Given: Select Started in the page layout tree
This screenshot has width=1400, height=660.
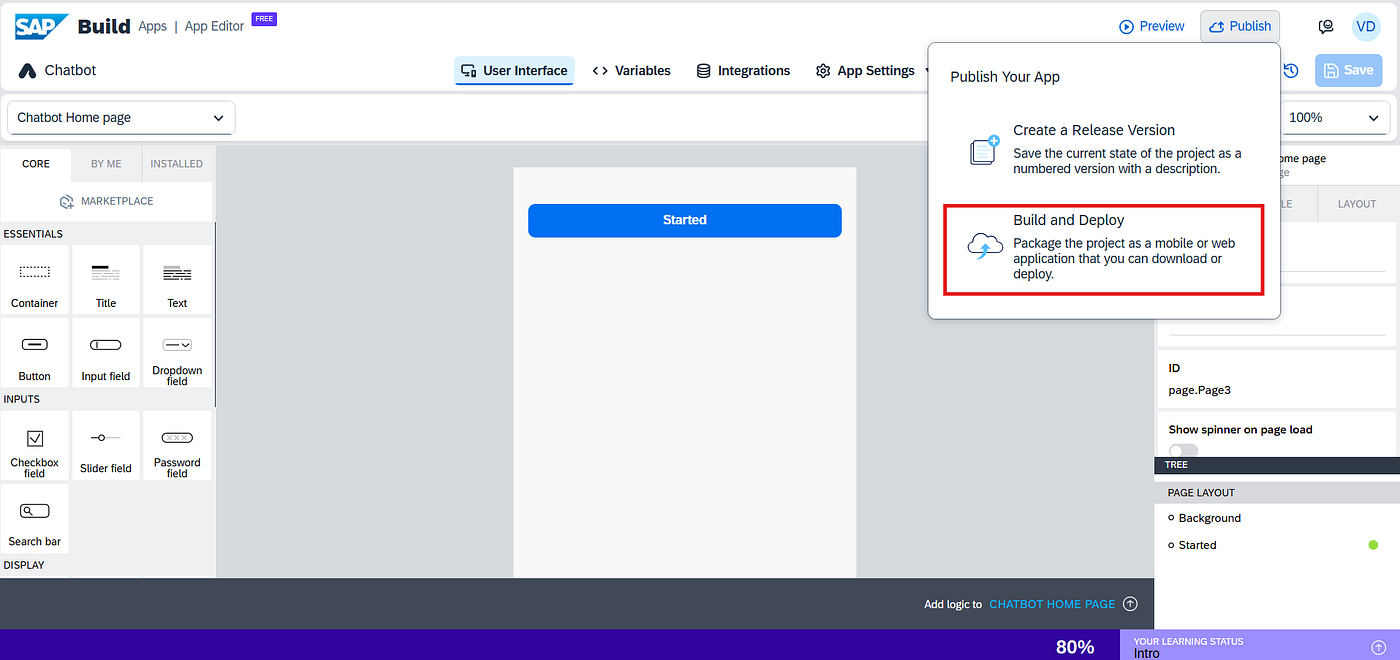Looking at the screenshot, I should 1197,545.
